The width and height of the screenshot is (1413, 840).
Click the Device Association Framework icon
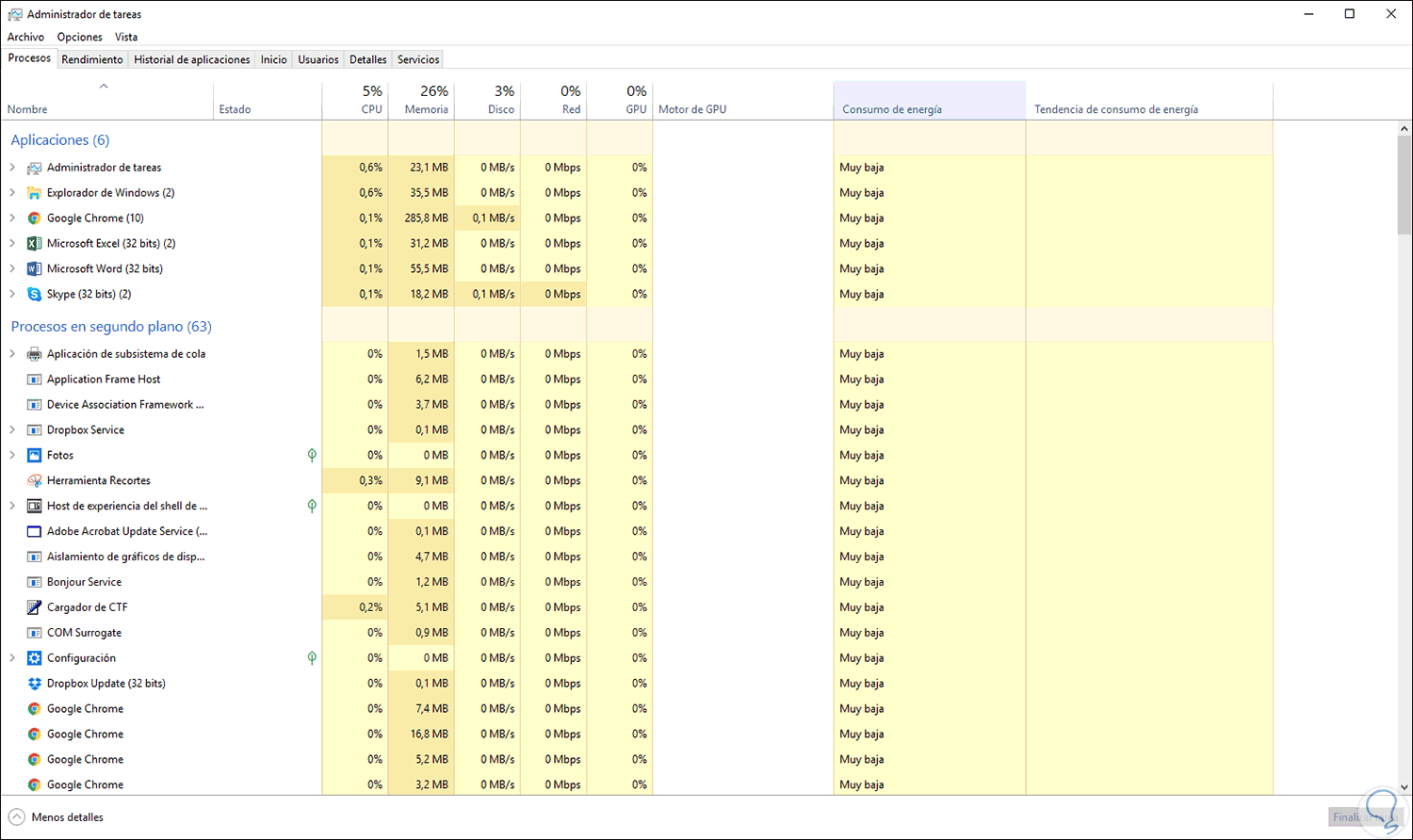click(34, 405)
